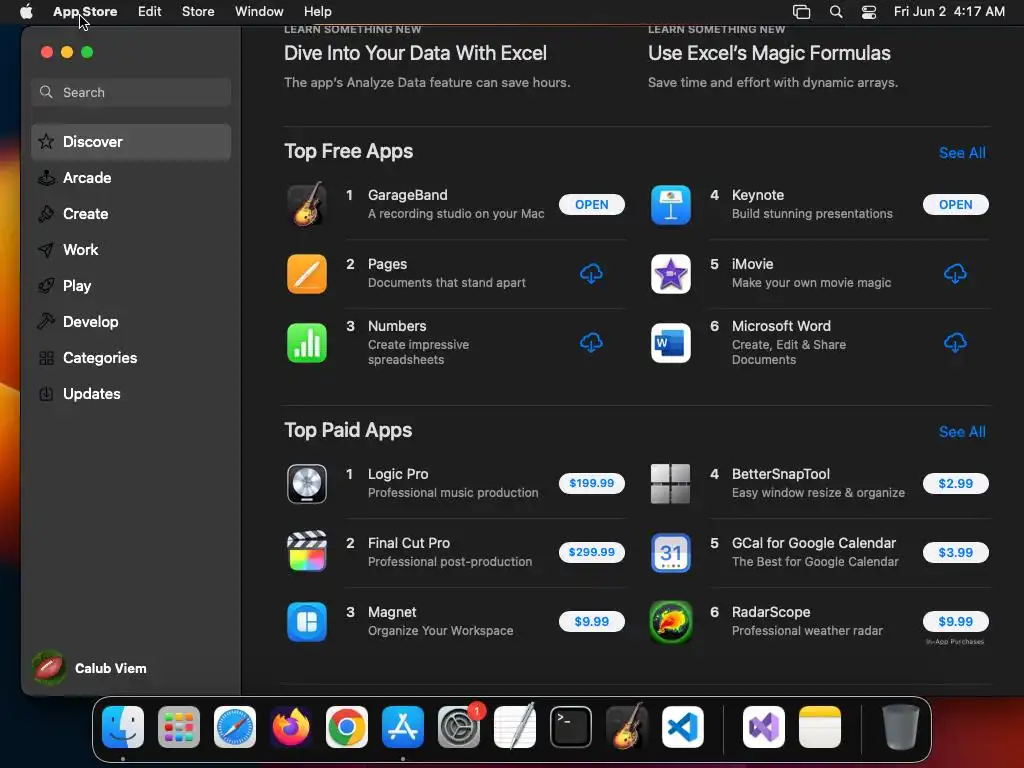1024x768 pixels.
Task: Go to Play section in sidebar
Action: tap(131, 285)
